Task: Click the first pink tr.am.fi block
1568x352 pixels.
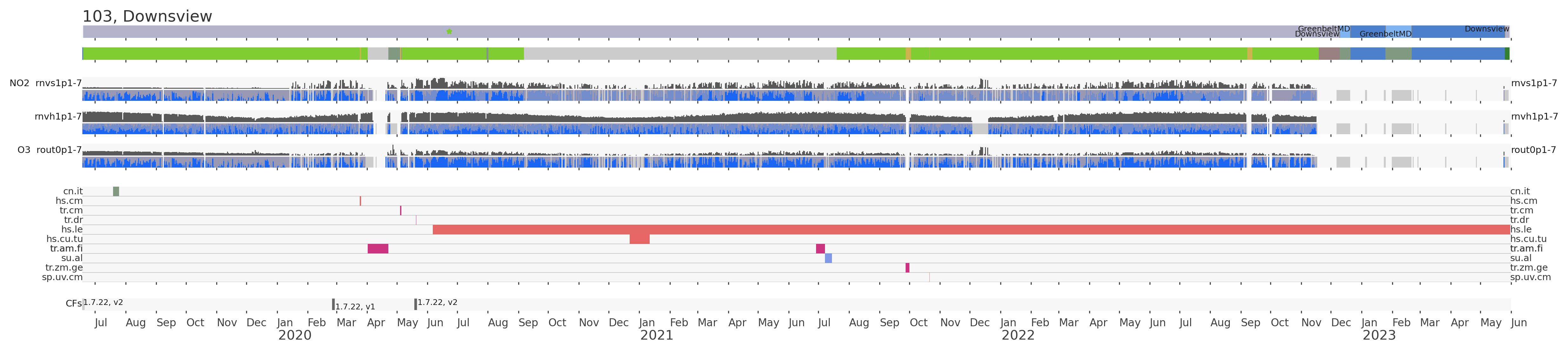Action: point(378,248)
